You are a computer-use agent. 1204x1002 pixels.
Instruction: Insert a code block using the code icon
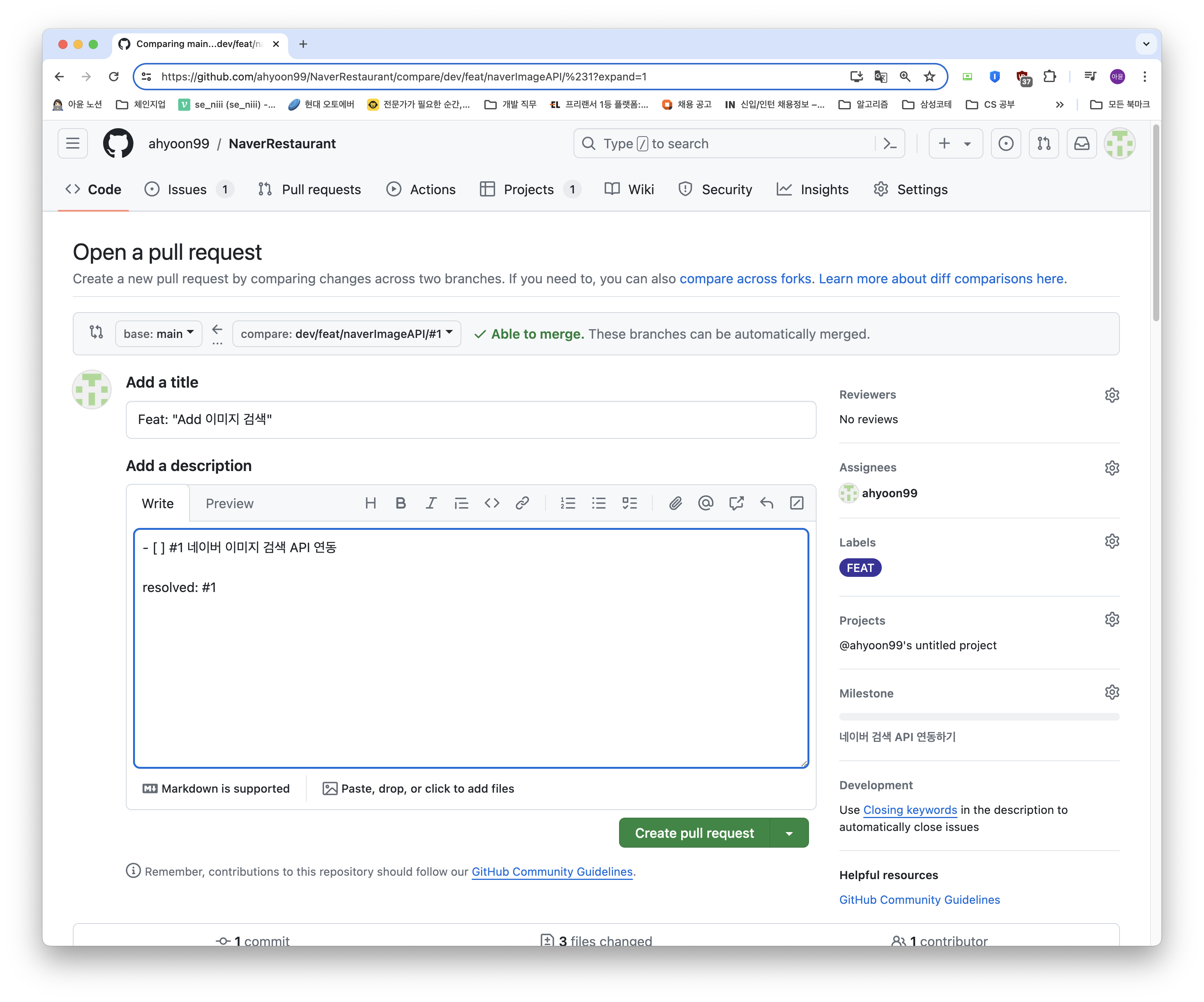tap(491, 503)
